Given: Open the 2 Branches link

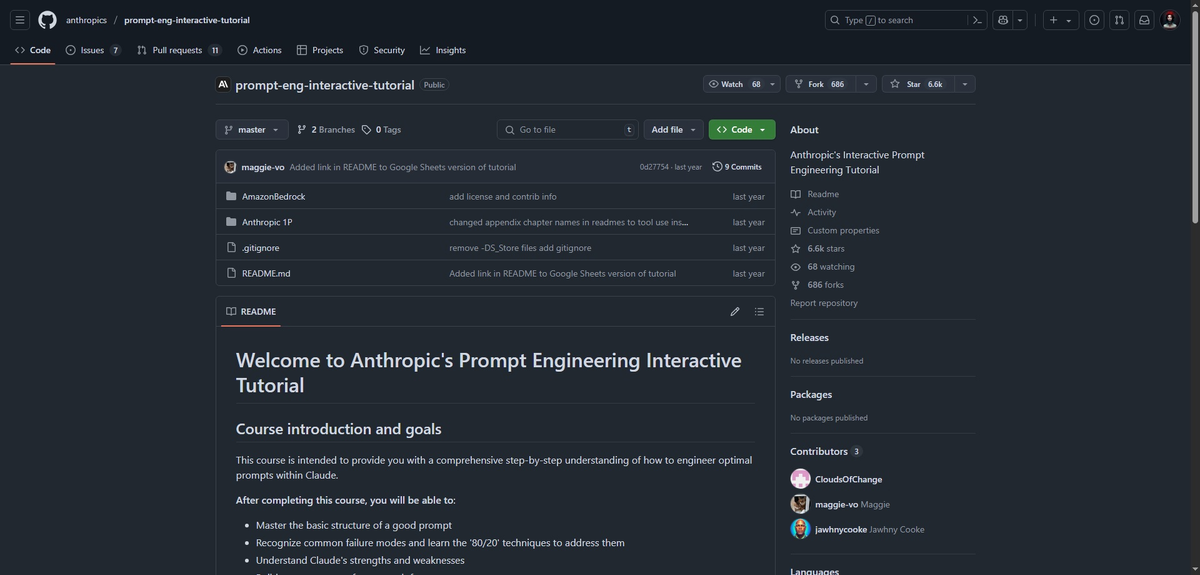Looking at the screenshot, I should 326,129.
